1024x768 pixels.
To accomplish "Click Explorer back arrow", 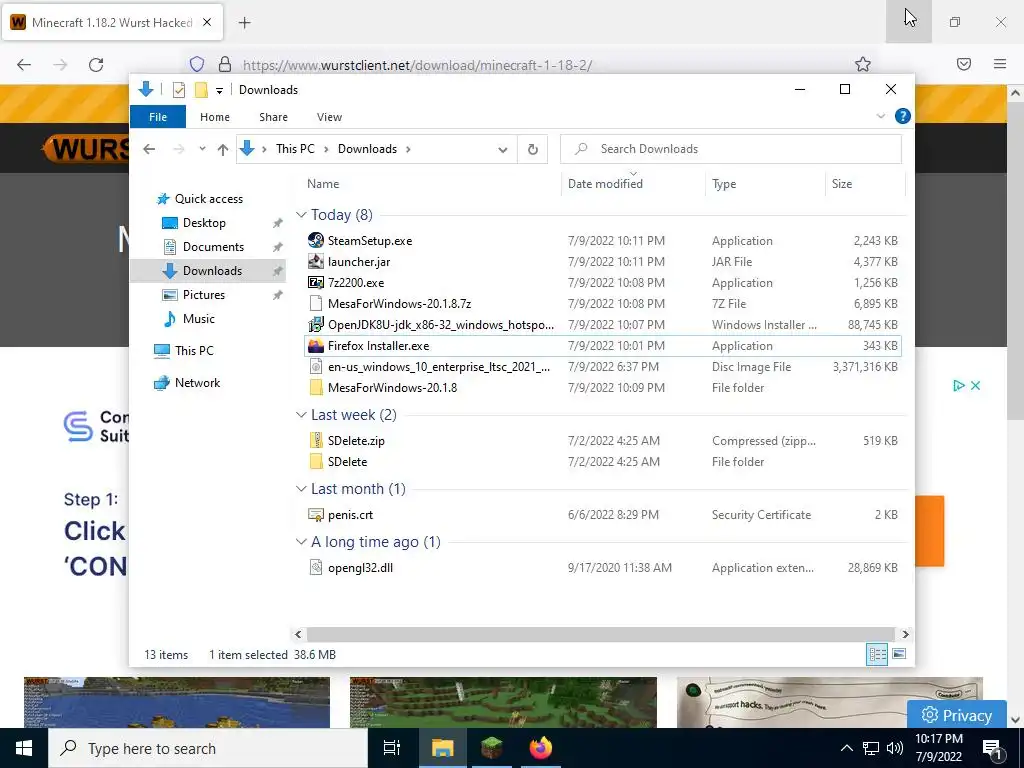I will [149, 149].
